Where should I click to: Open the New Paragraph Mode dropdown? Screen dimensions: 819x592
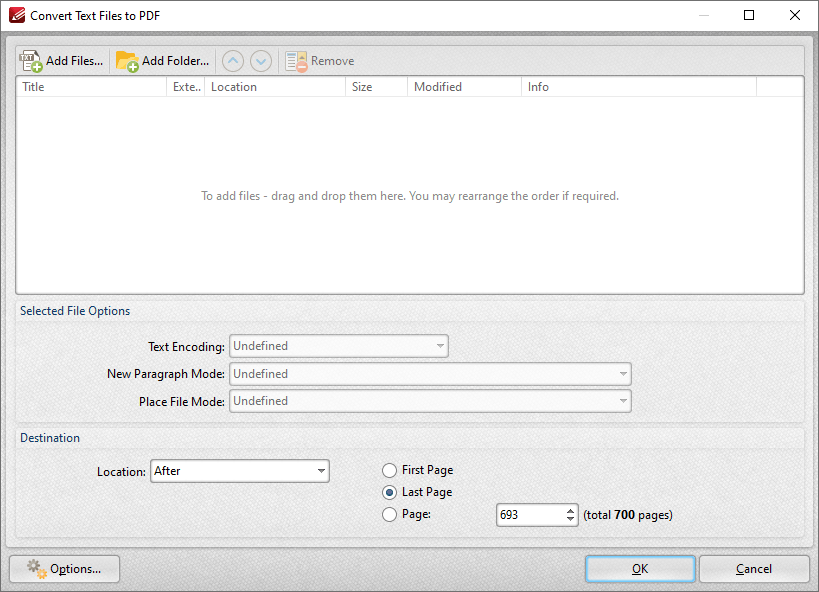pyautogui.click(x=430, y=374)
